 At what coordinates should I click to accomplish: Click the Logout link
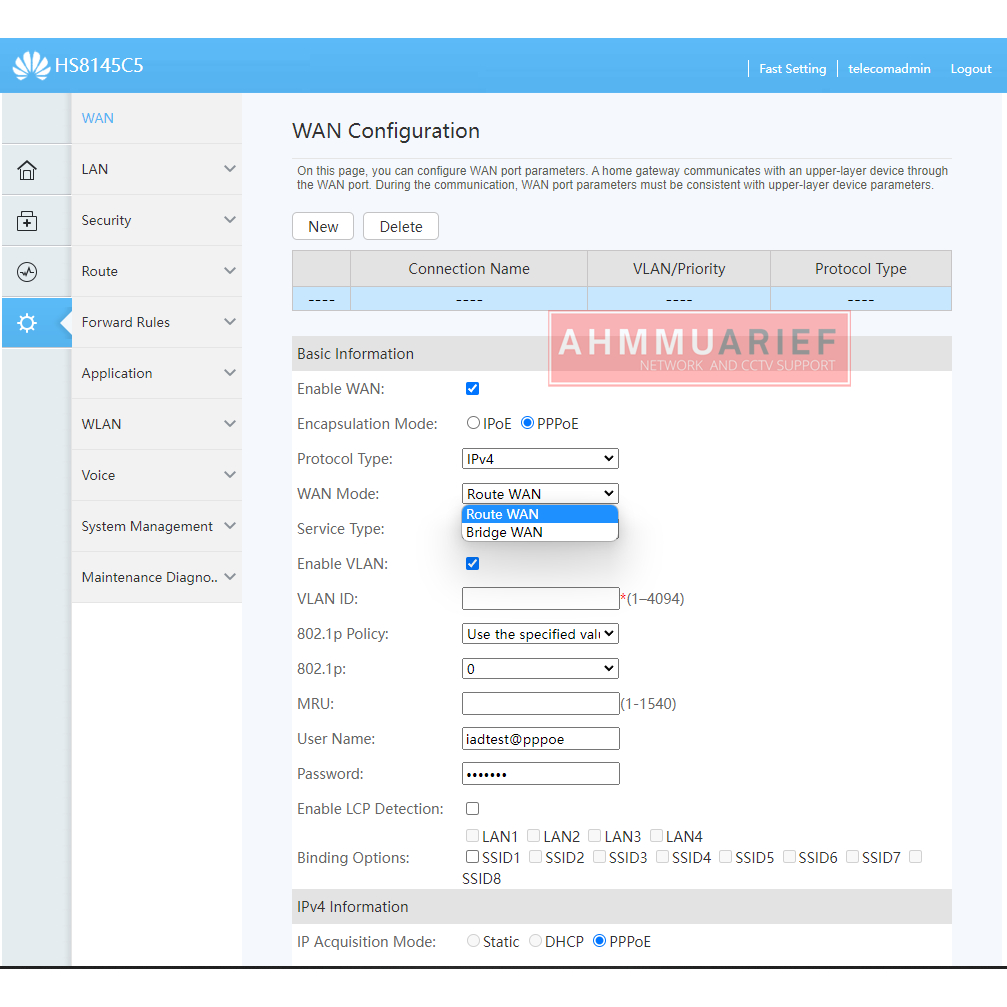click(x=970, y=69)
